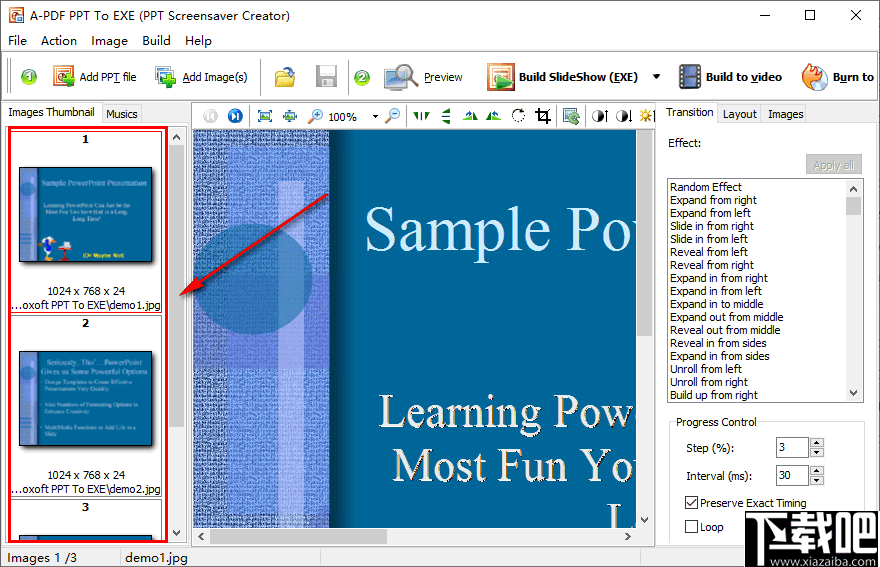Click the effect list scrollbar thumb
880x567 pixels.
point(854,205)
